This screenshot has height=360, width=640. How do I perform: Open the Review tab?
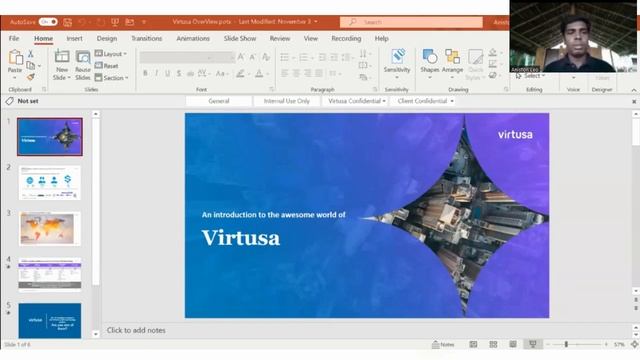[280, 38]
